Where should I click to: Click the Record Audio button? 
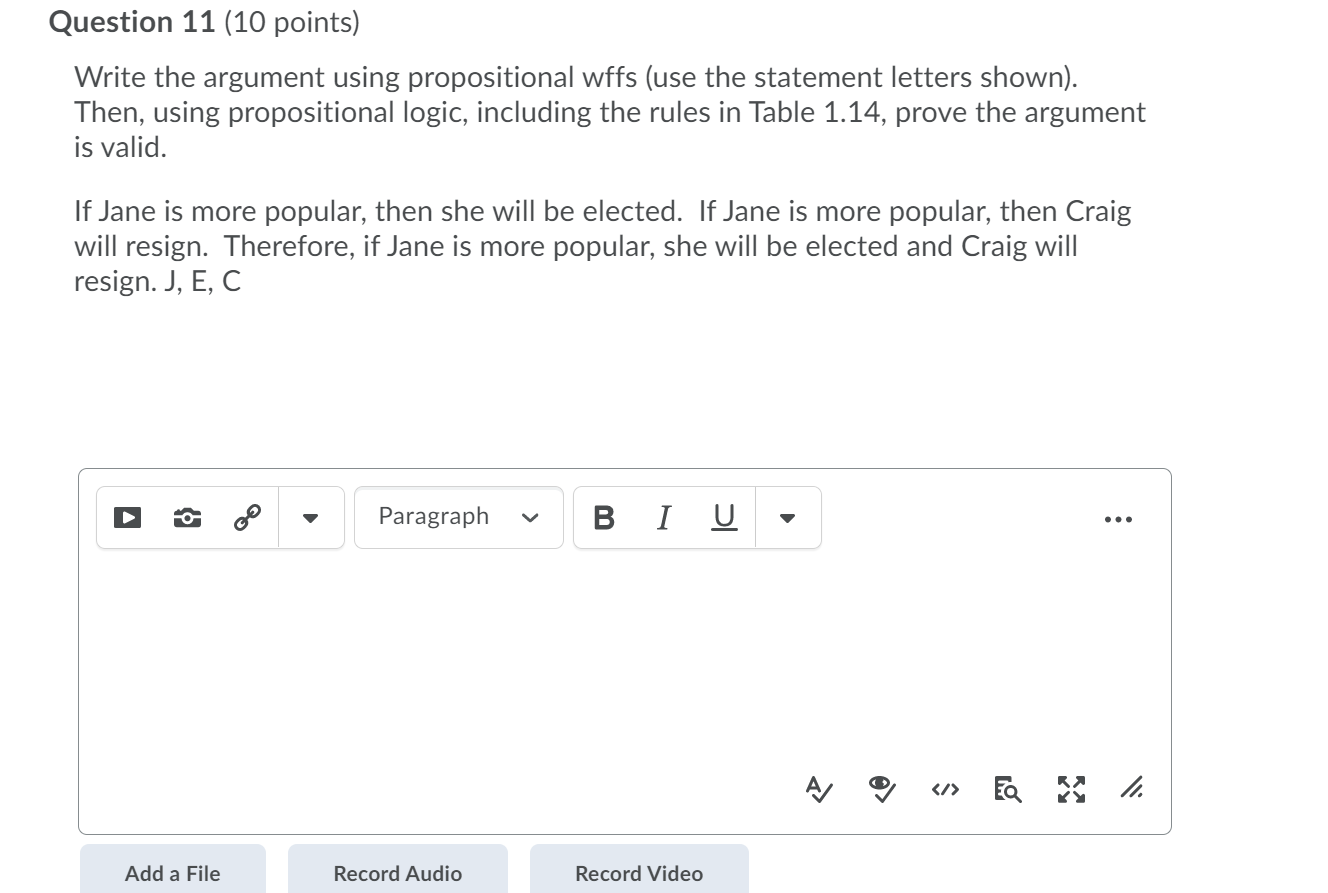tap(397, 872)
